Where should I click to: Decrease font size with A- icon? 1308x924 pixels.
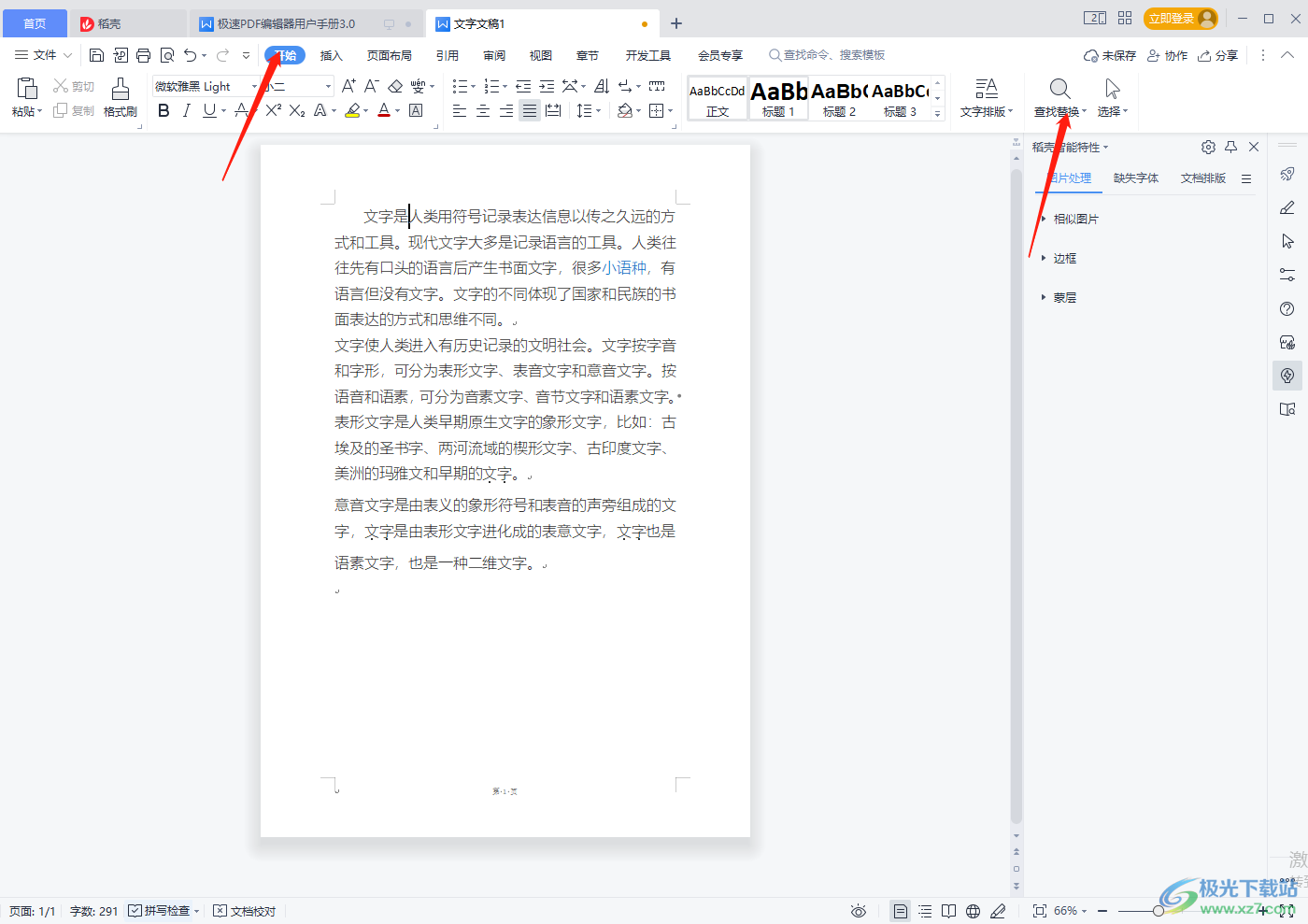[371, 86]
